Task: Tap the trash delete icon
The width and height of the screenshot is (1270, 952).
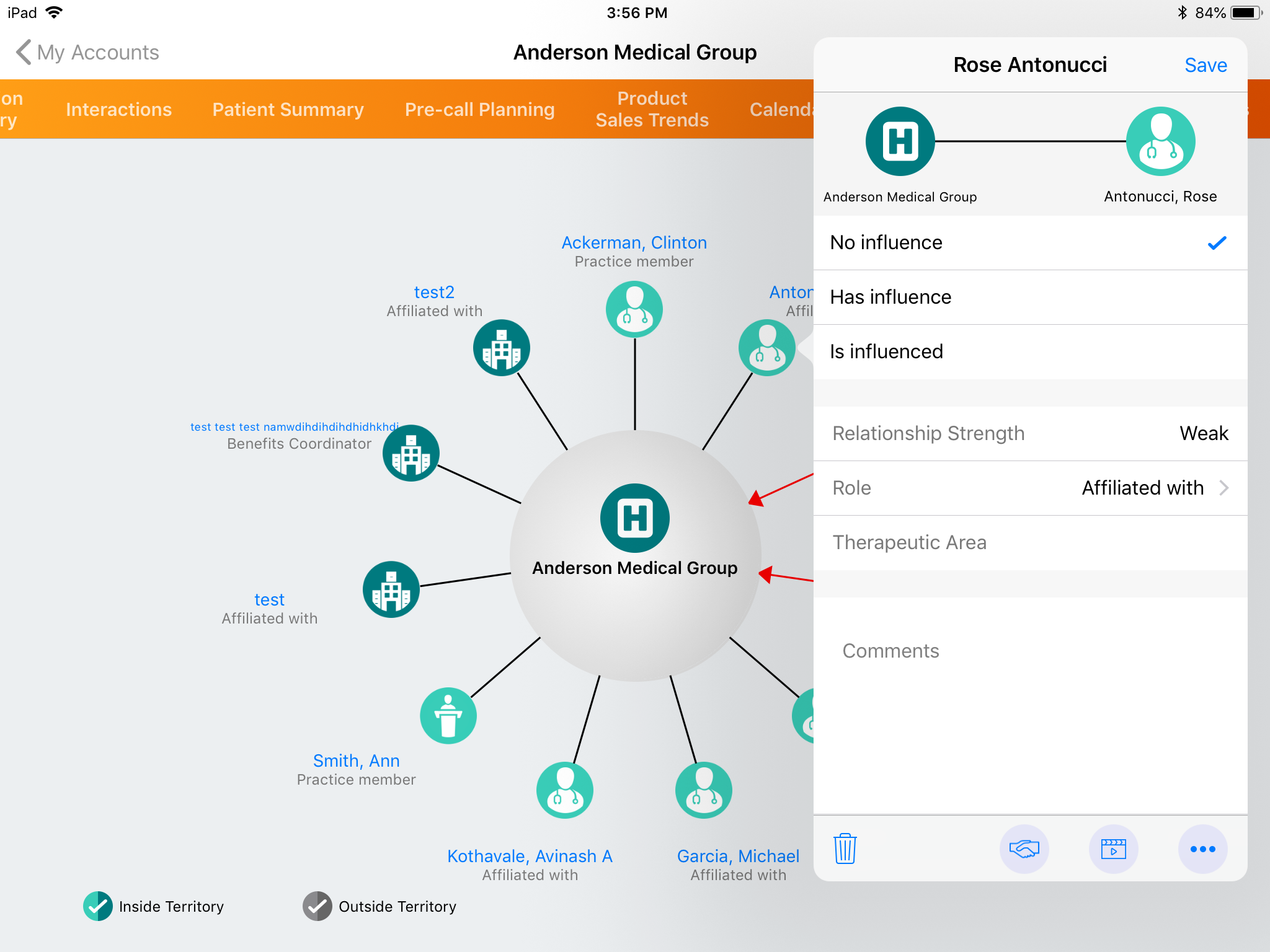Action: pos(845,848)
